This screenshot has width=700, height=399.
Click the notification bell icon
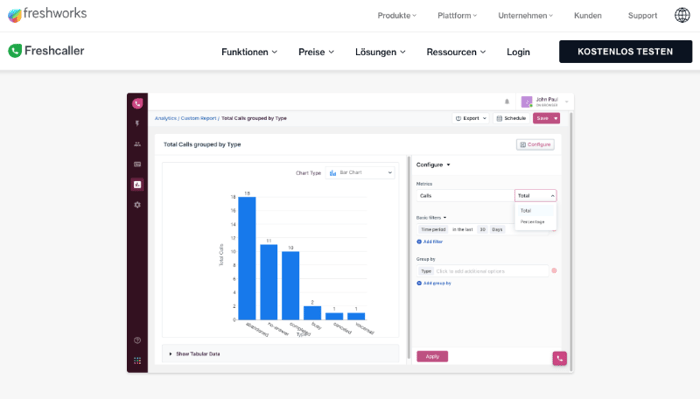tap(507, 102)
